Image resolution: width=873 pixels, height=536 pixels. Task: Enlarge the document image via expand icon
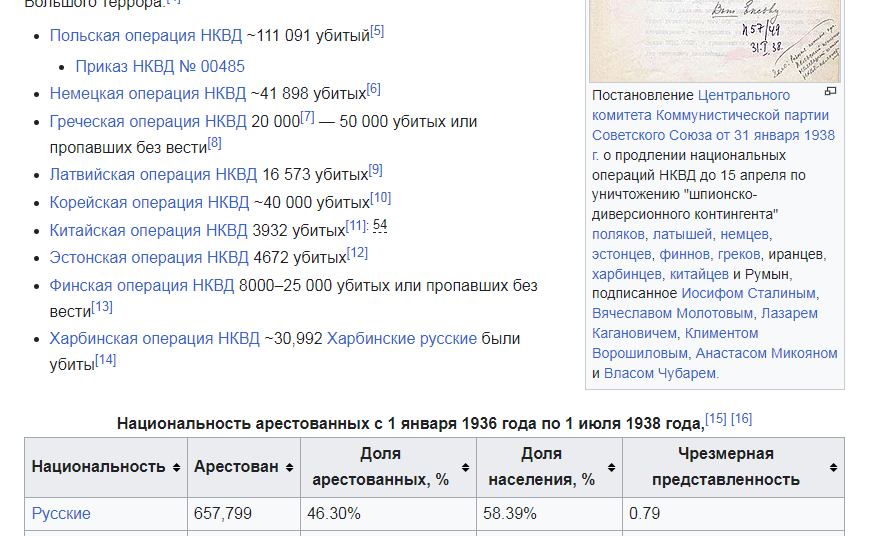coord(830,91)
